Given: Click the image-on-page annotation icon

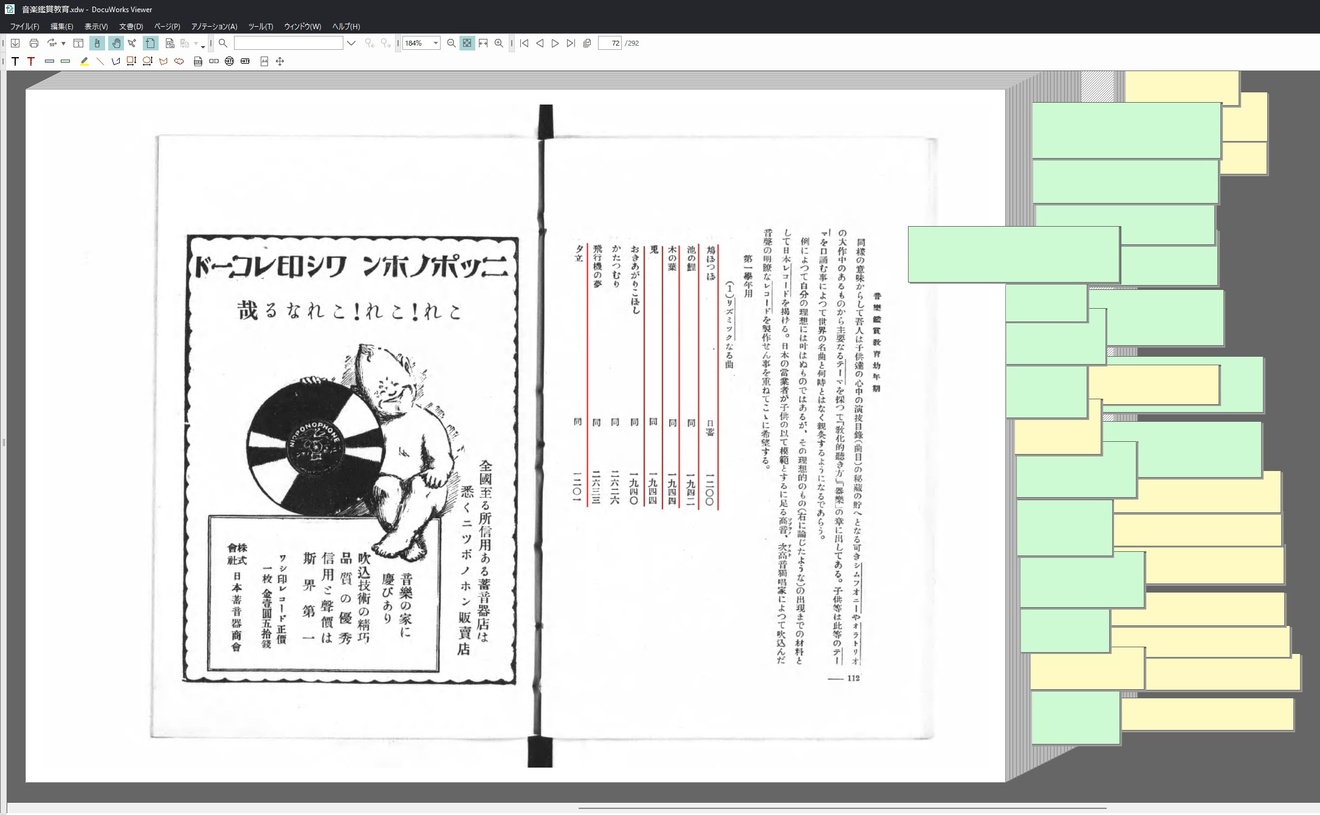Looking at the screenshot, I should (x=264, y=61).
